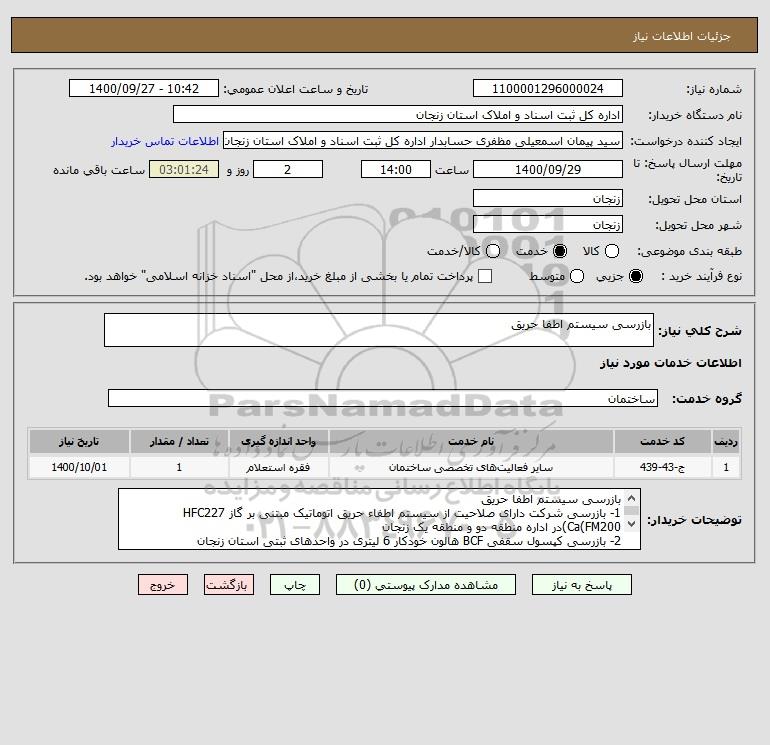Click the شهر محل تحویل field

point(548,224)
